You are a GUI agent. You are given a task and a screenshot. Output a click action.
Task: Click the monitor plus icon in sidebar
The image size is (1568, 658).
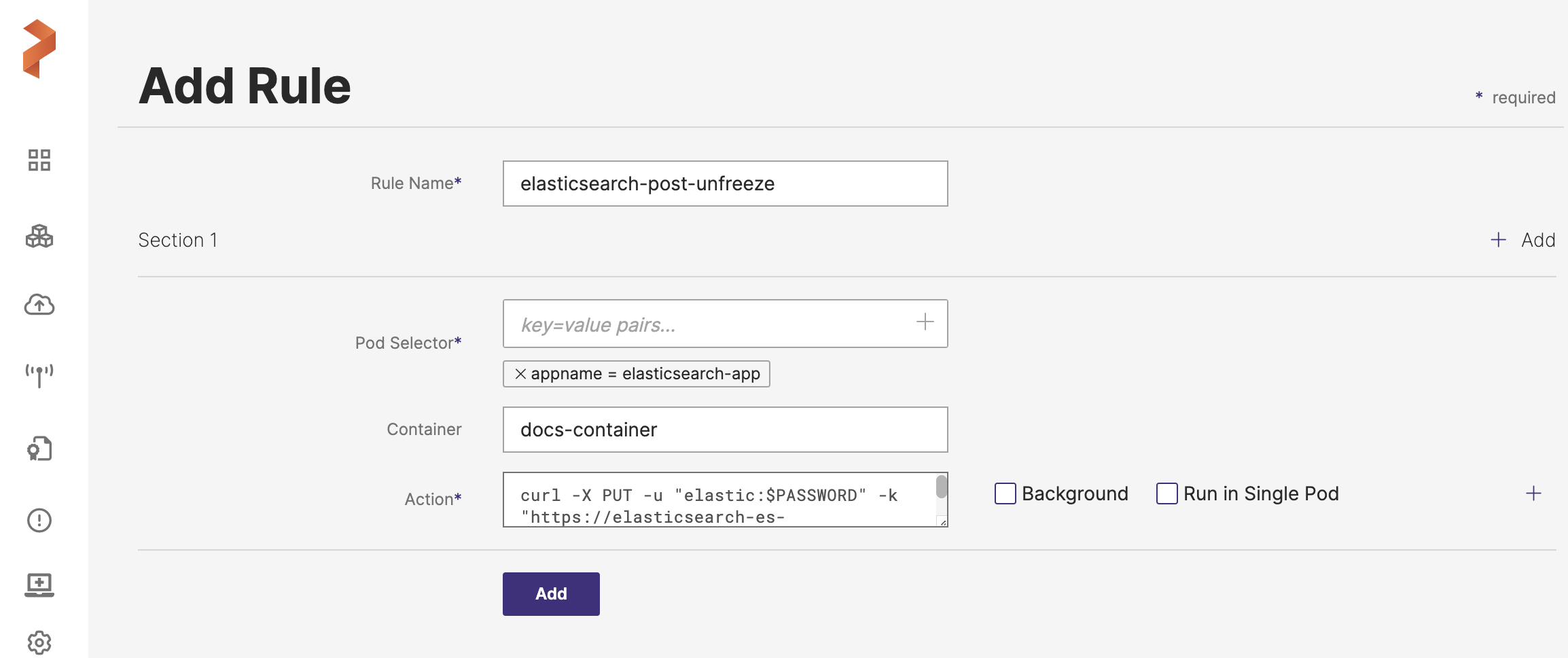tap(39, 585)
